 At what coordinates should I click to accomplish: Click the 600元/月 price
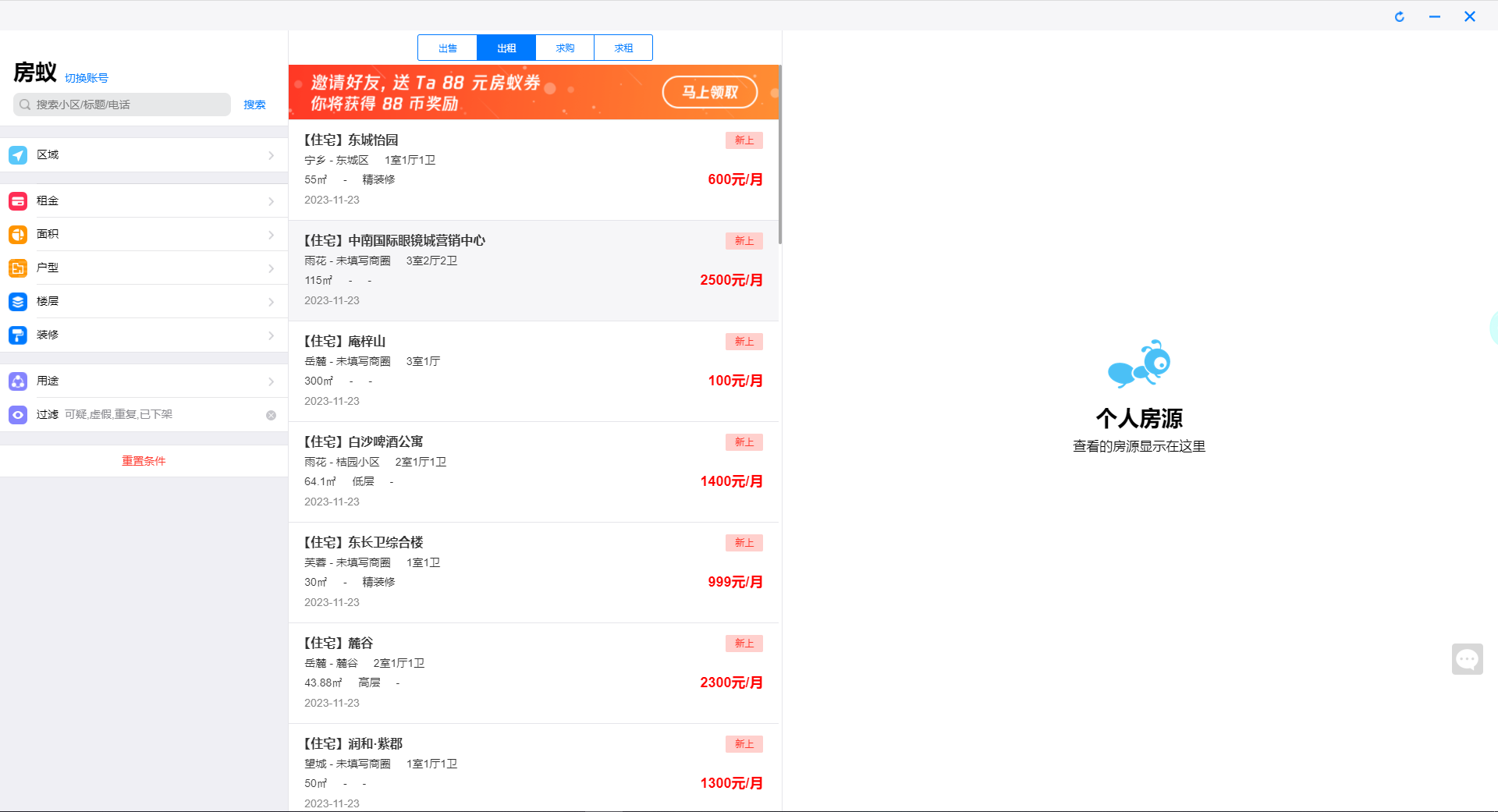point(735,179)
